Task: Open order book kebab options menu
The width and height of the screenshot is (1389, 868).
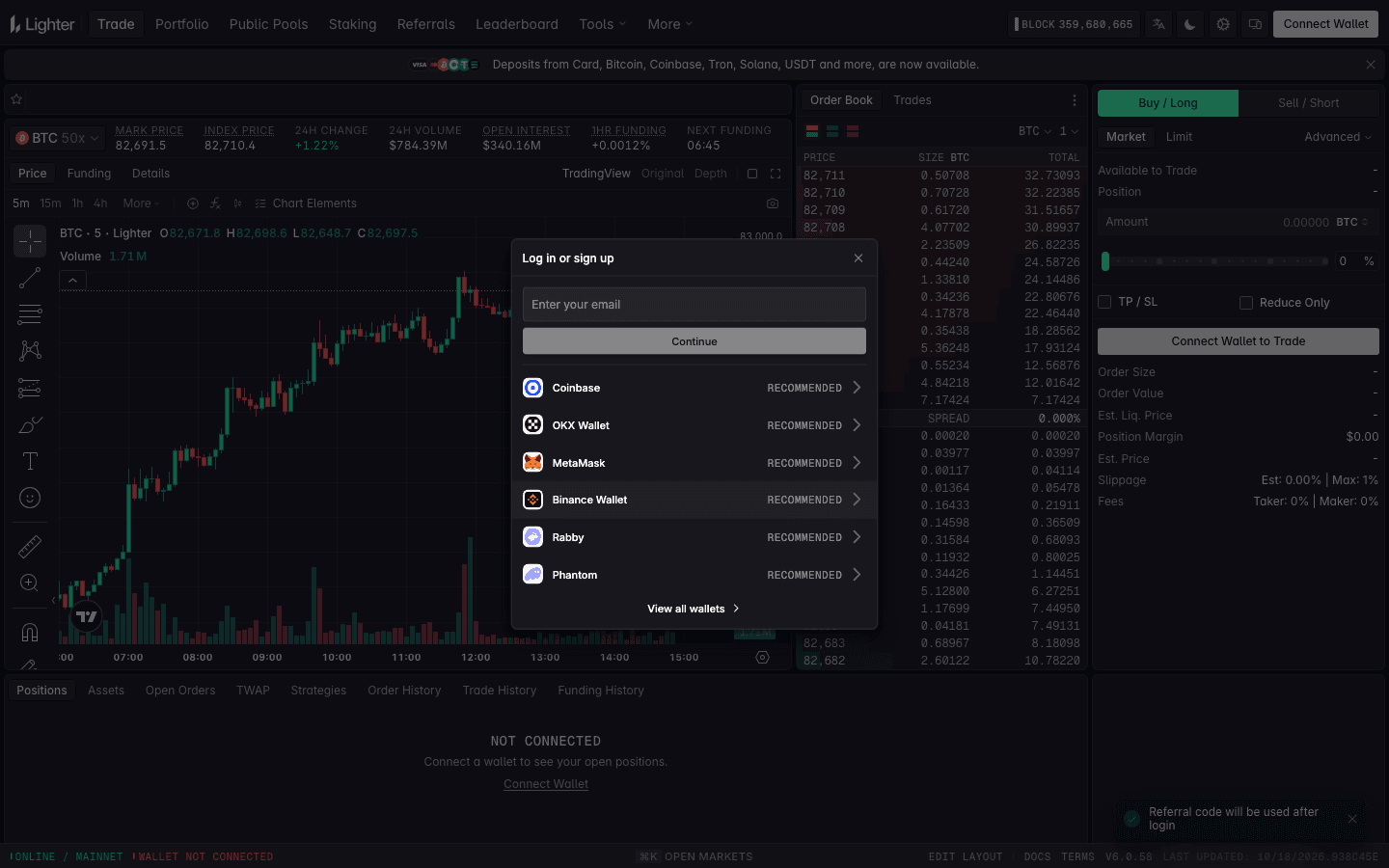Action: point(1075,100)
